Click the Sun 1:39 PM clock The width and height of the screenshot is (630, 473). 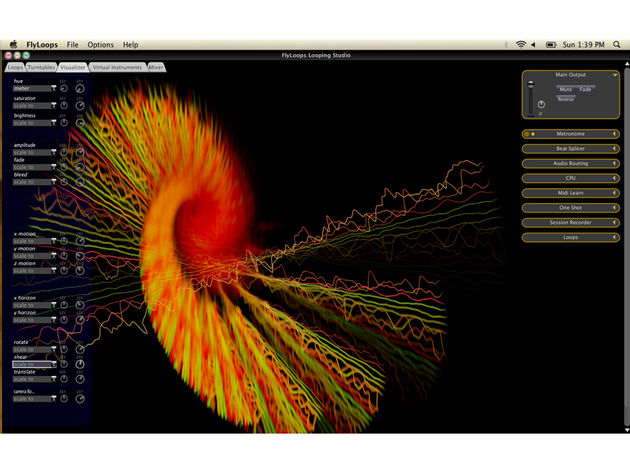(x=583, y=45)
